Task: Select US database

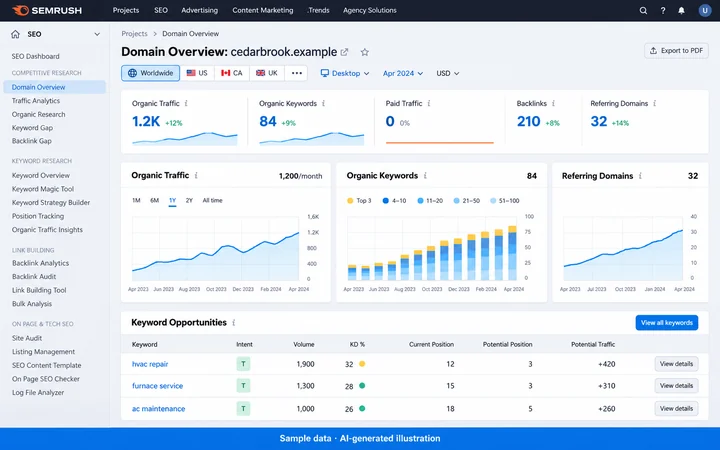Action: coord(197,73)
